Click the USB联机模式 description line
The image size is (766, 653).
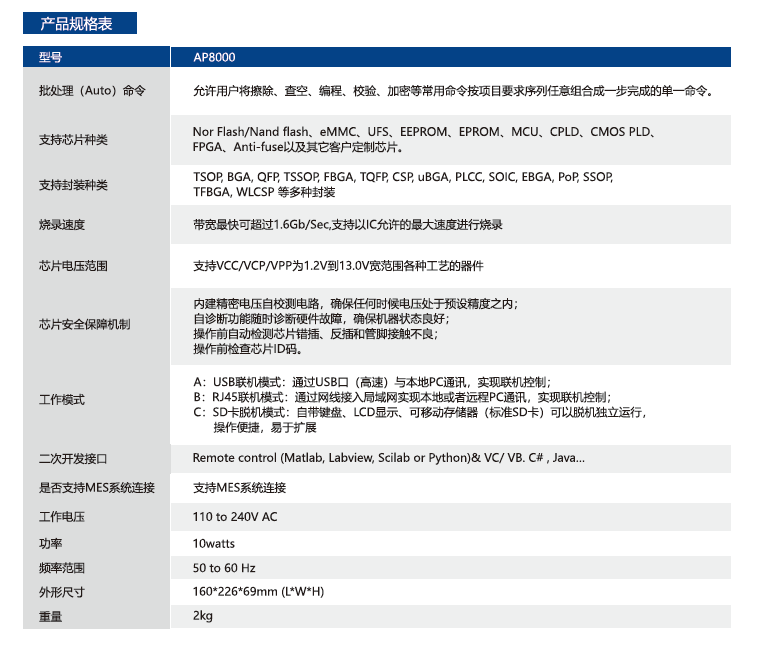click(370, 382)
